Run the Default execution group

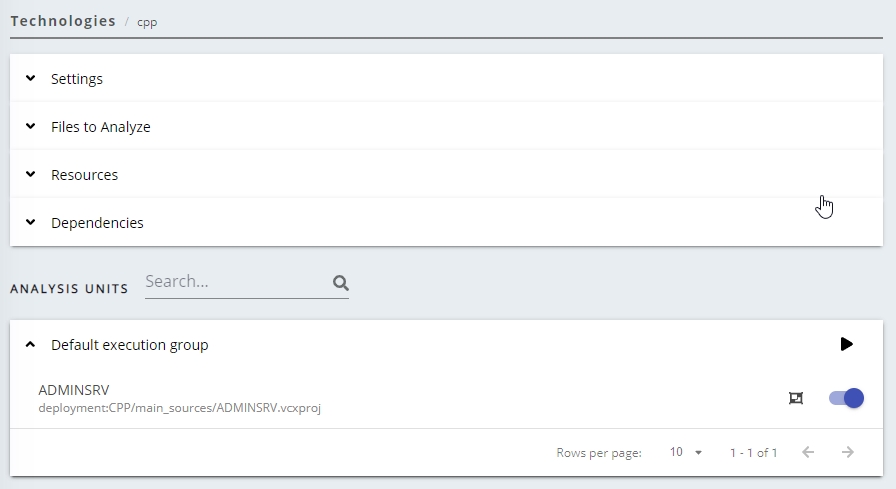846,344
